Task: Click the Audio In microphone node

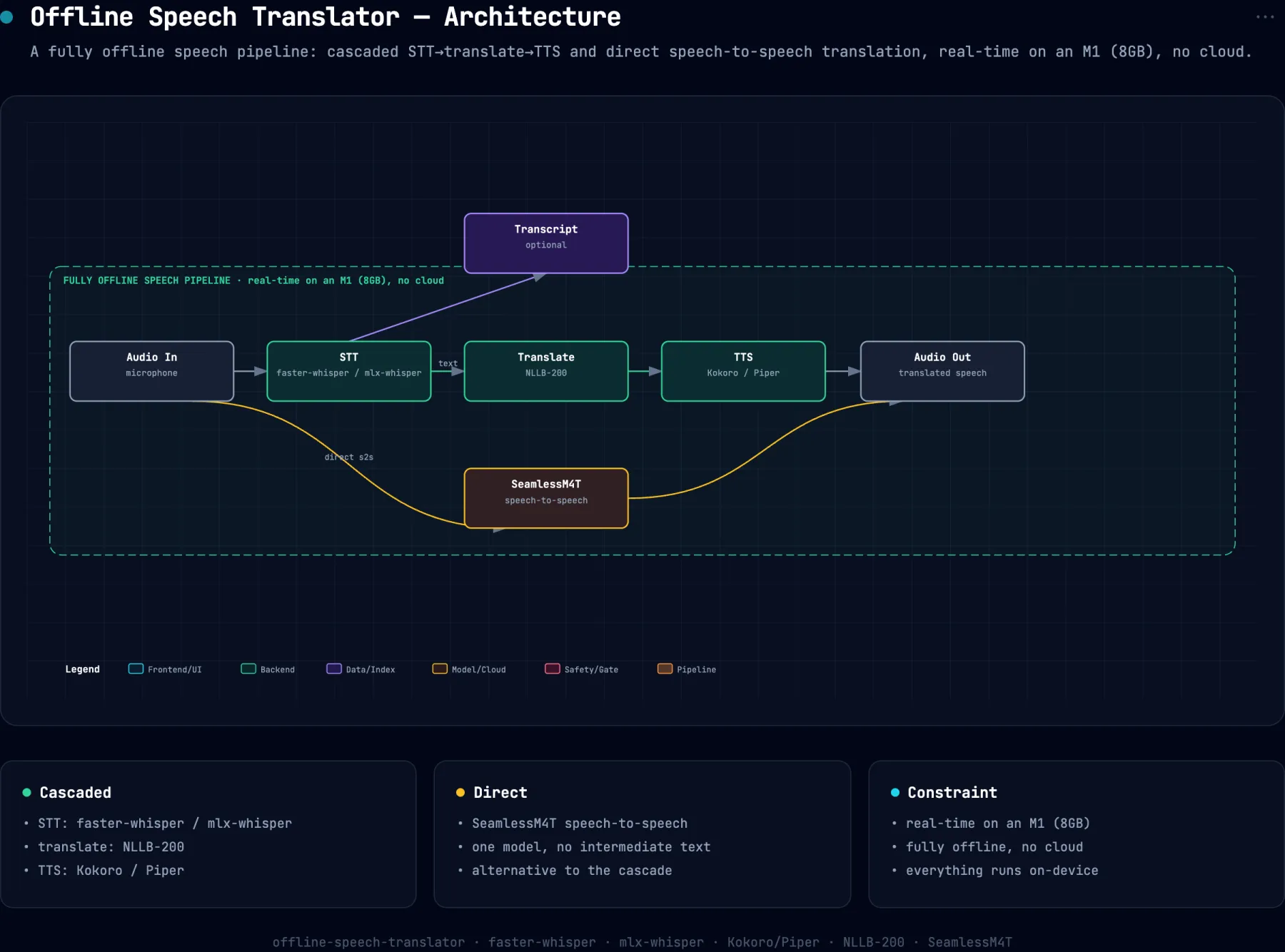Action: [152, 371]
